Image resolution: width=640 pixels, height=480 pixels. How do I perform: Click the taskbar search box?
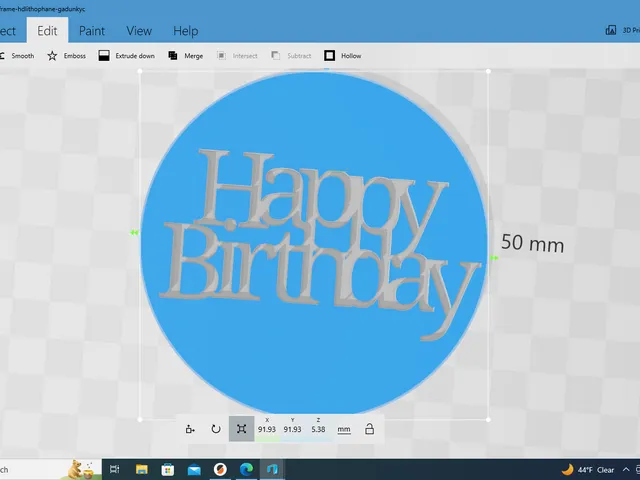point(51,469)
